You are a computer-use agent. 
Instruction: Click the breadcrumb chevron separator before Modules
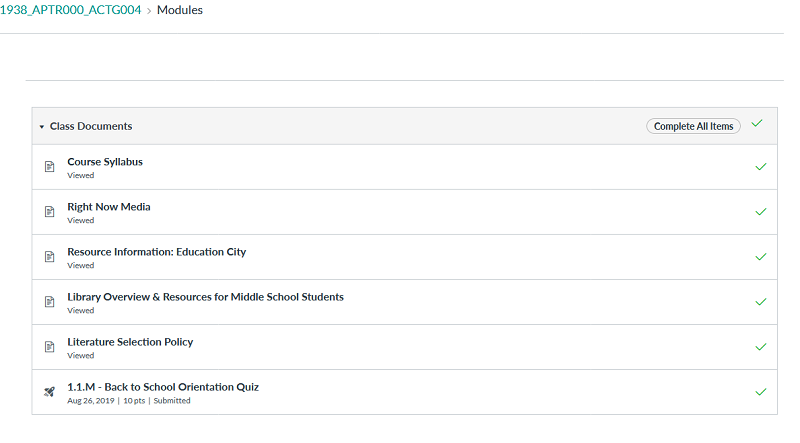tap(149, 11)
